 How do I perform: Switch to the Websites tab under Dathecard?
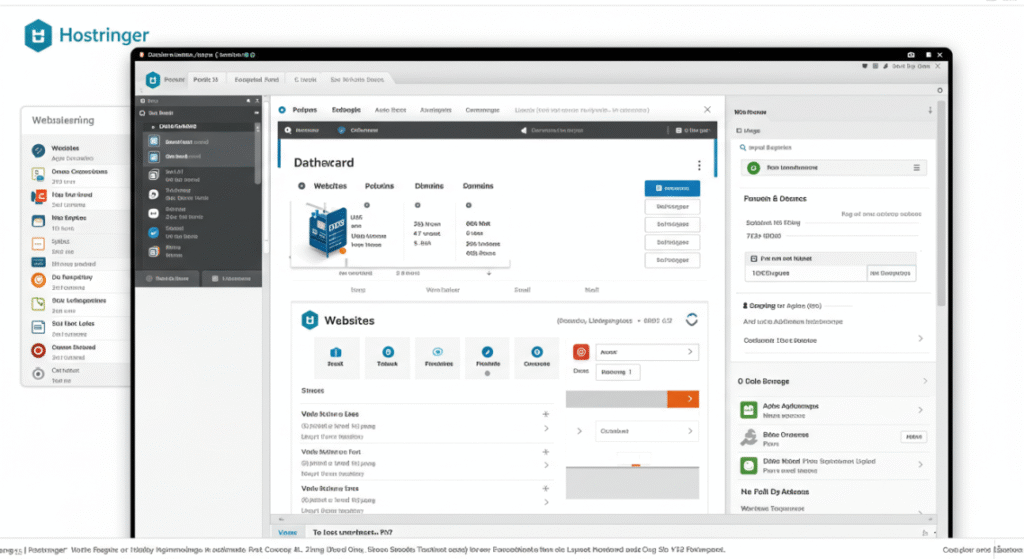[x=330, y=186]
